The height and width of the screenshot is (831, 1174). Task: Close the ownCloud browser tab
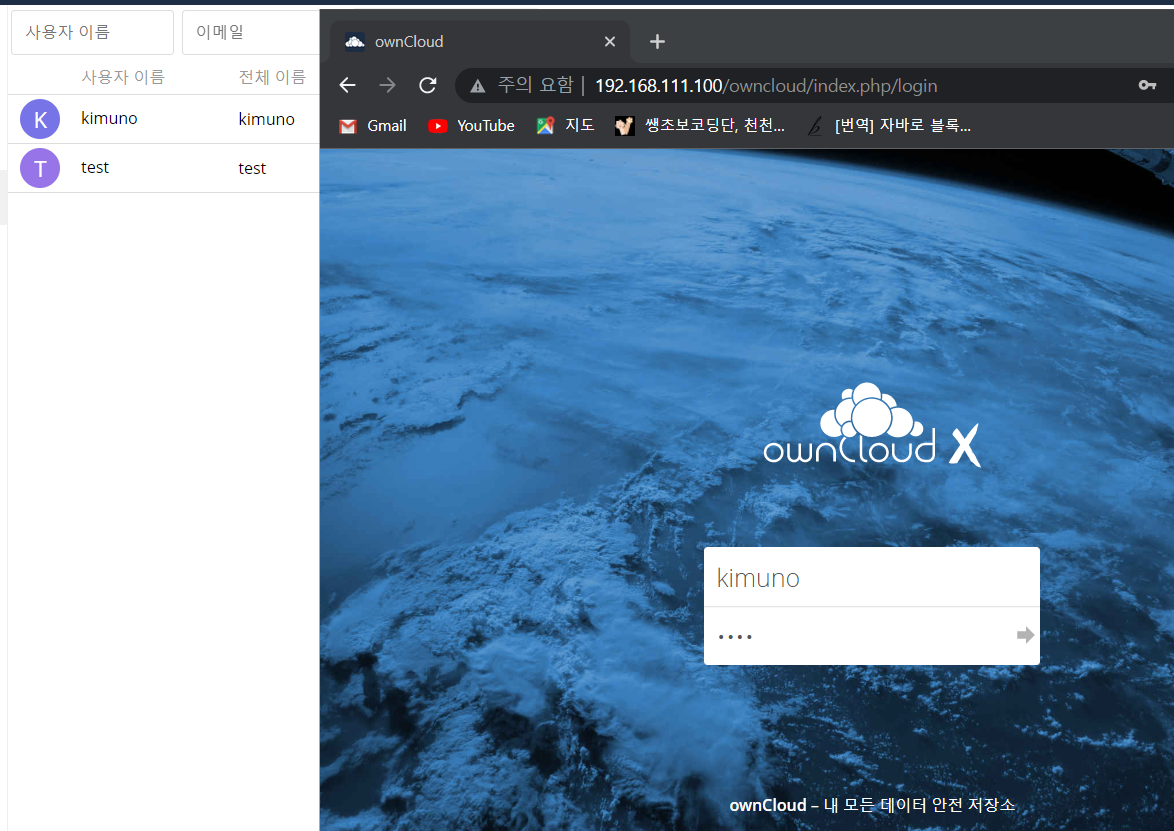point(610,42)
